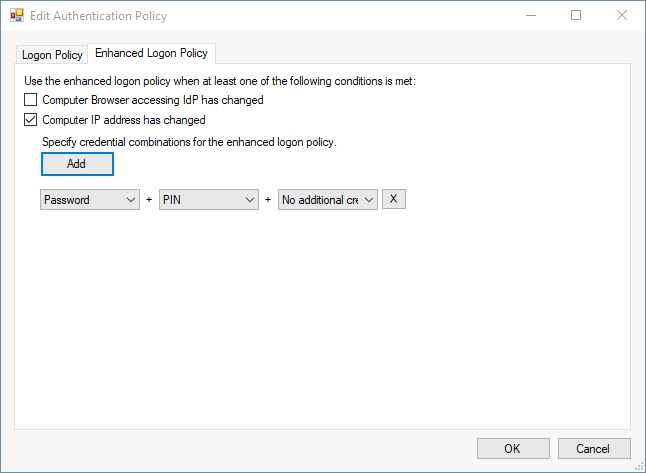Click the Specify credential combinations instruction text
The height and width of the screenshot is (473, 646).
[189, 142]
